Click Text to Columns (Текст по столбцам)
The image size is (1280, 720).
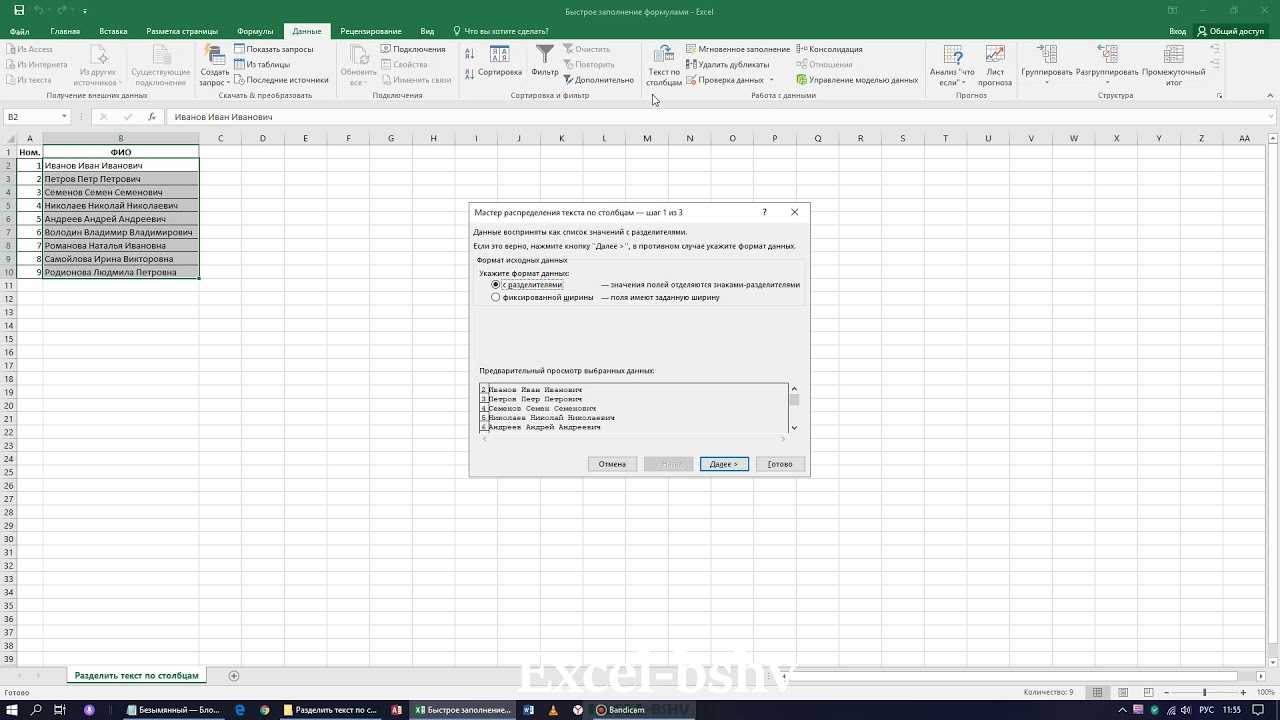pos(664,65)
